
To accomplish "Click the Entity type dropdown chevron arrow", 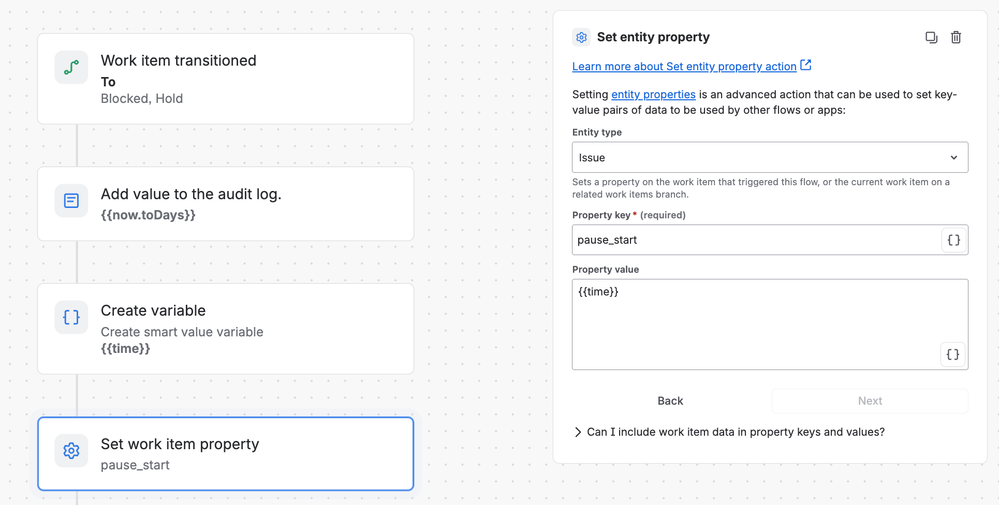I will coord(954,157).
